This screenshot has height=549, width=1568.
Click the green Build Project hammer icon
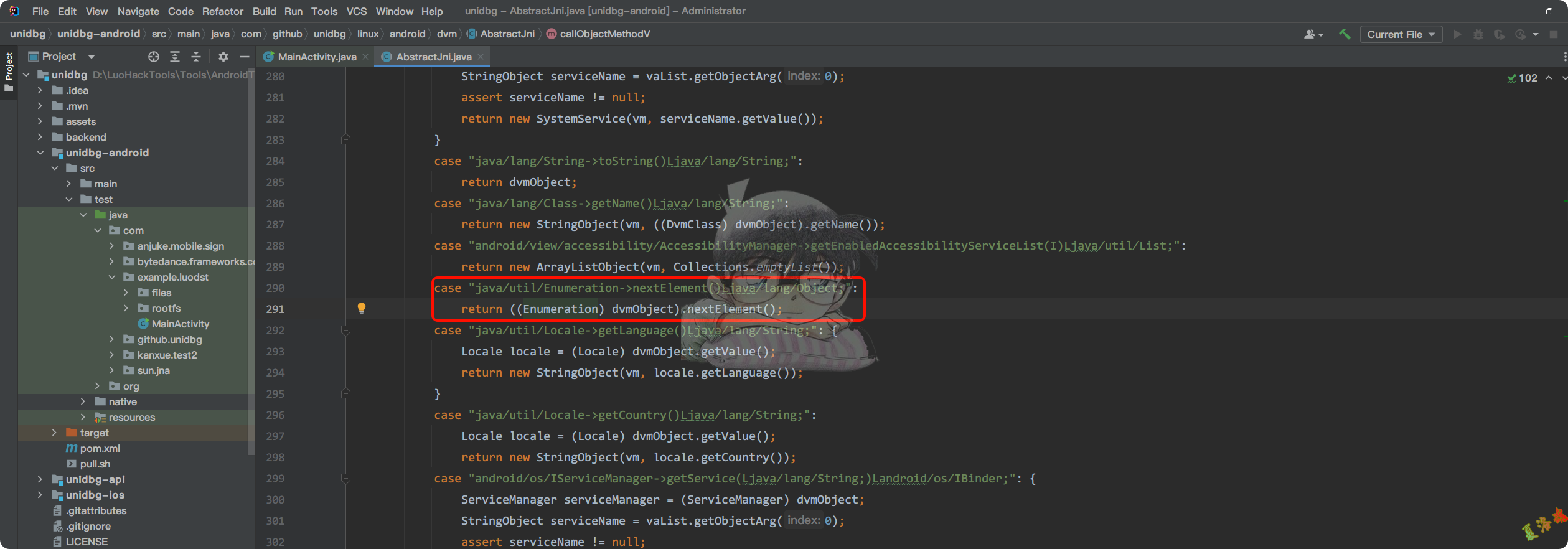coord(1345,34)
